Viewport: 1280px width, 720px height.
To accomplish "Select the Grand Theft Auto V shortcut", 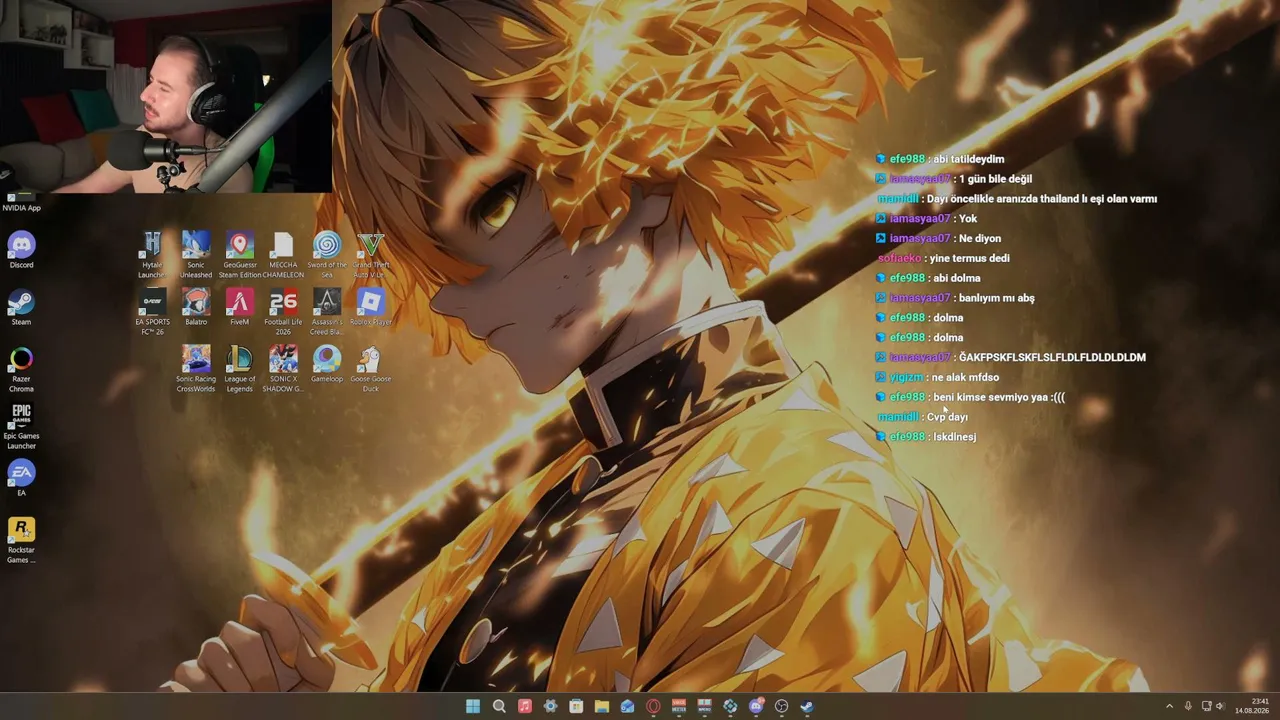I will coord(371,255).
